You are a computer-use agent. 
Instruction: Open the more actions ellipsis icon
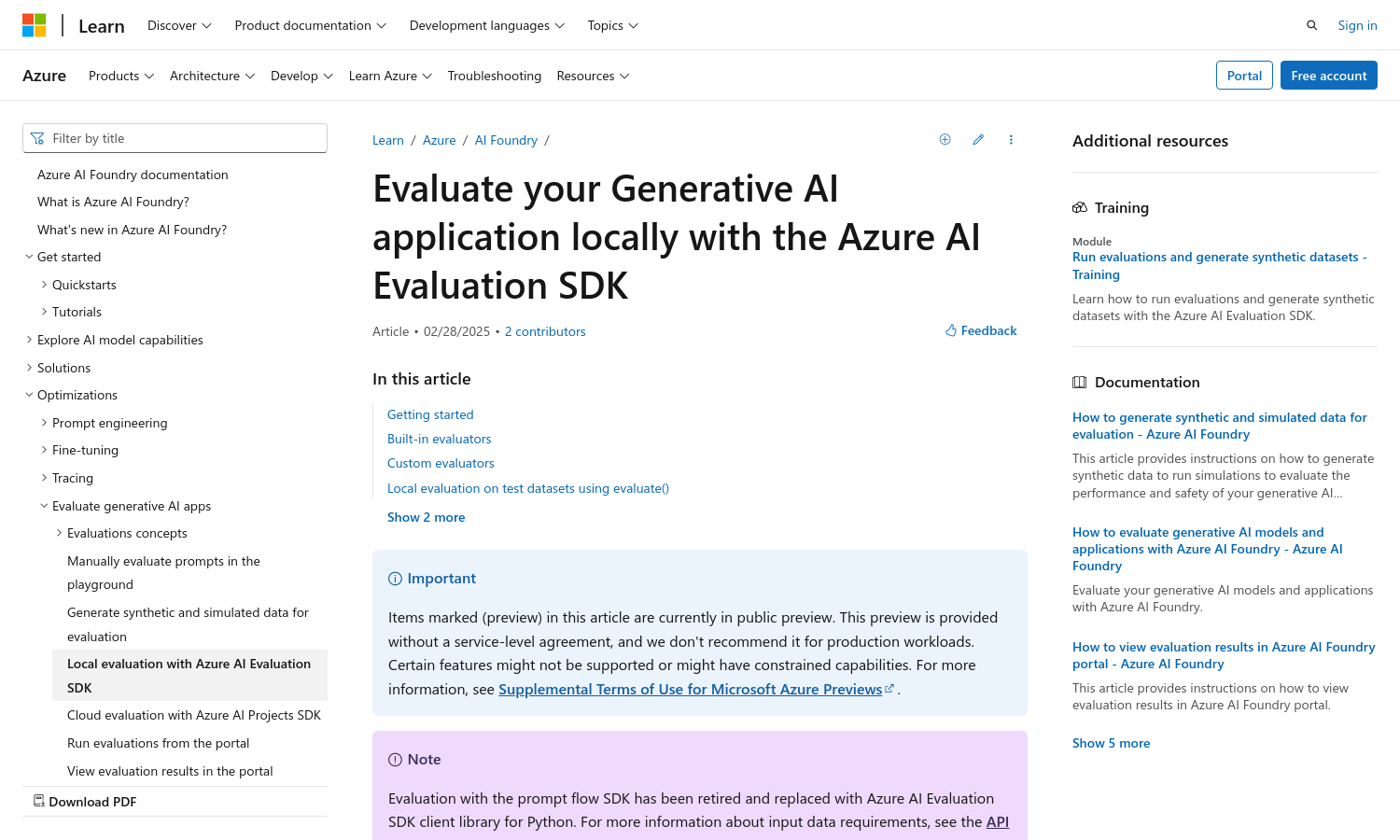(1011, 139)
